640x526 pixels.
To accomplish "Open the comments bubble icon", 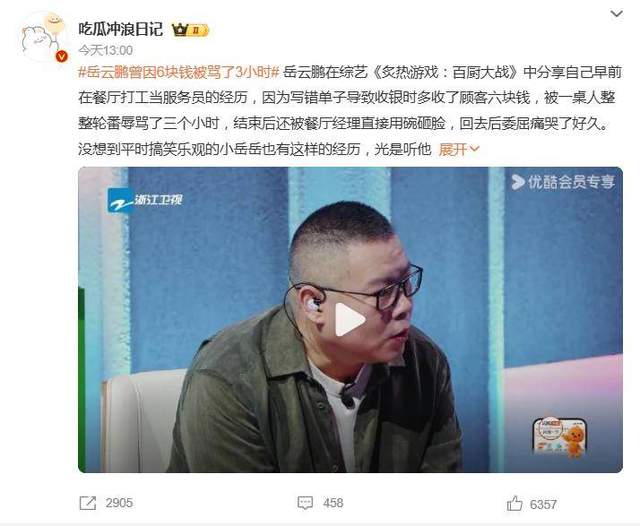I will [x=305, y=503].
